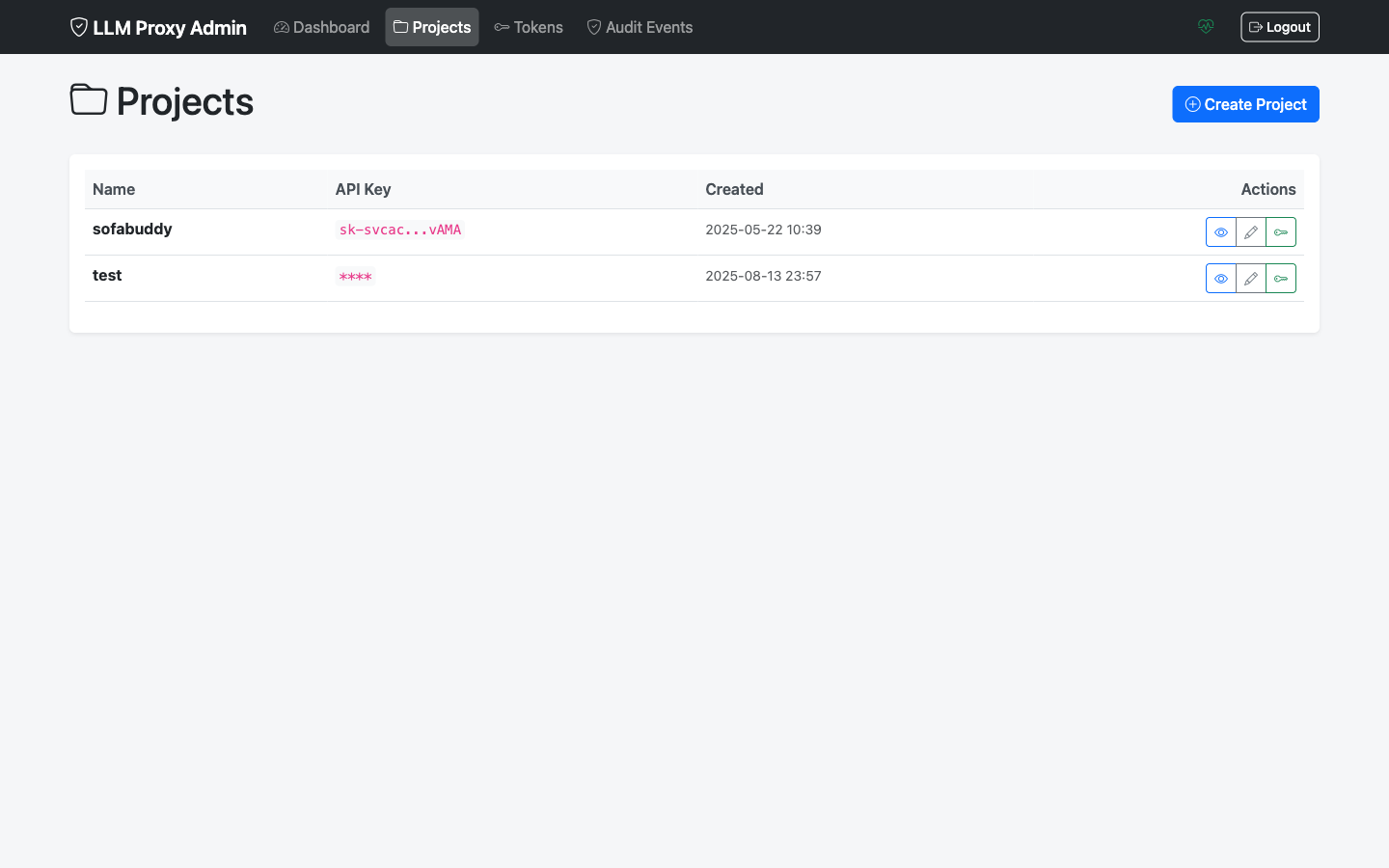Click the key icon in the test row

point(1281,279)
